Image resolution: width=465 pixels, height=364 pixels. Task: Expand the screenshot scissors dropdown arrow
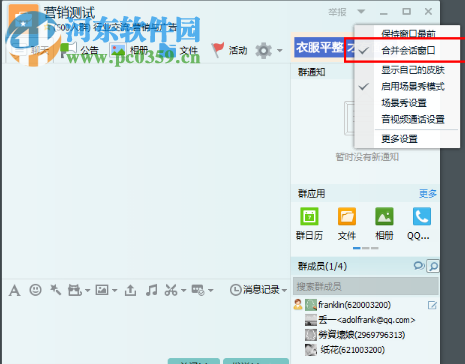pyautogui.click(x=183, y=290)
